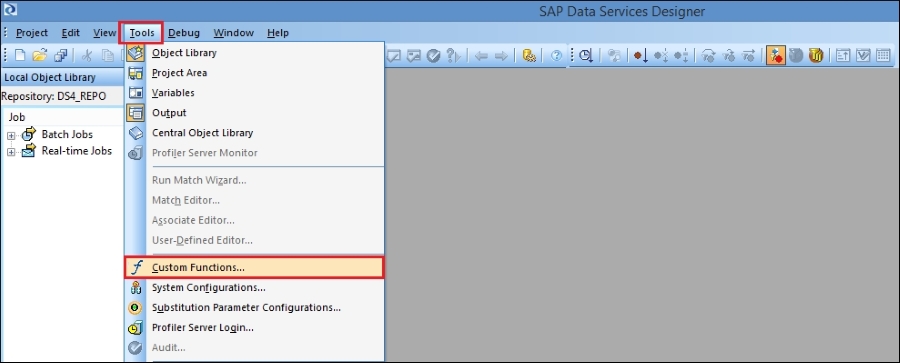Select Central Object Library menu entry
900x363 pixels.
pyautogui.click(x=254, y=133)
